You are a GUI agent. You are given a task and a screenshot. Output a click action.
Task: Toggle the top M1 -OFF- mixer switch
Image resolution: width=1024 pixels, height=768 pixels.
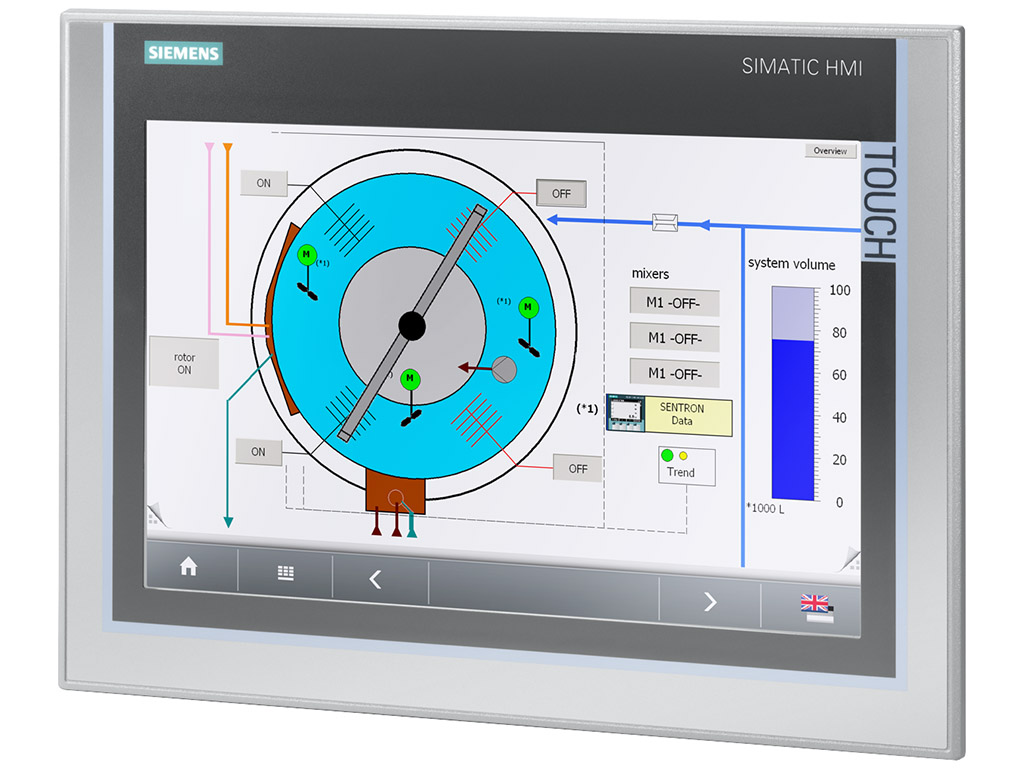674,303
